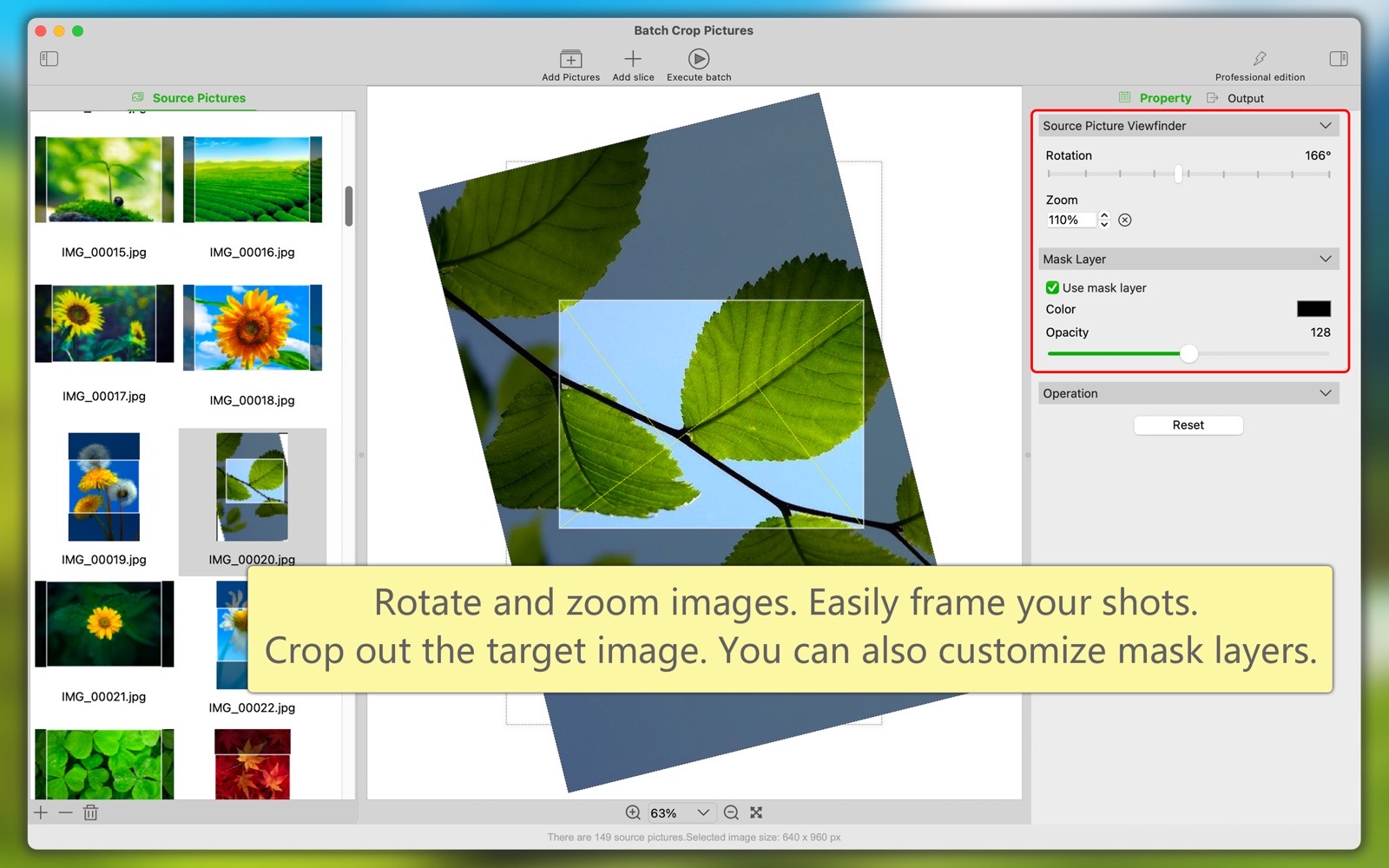
Task: Switch to the Output tab
Action: (x=1245, y=98)
